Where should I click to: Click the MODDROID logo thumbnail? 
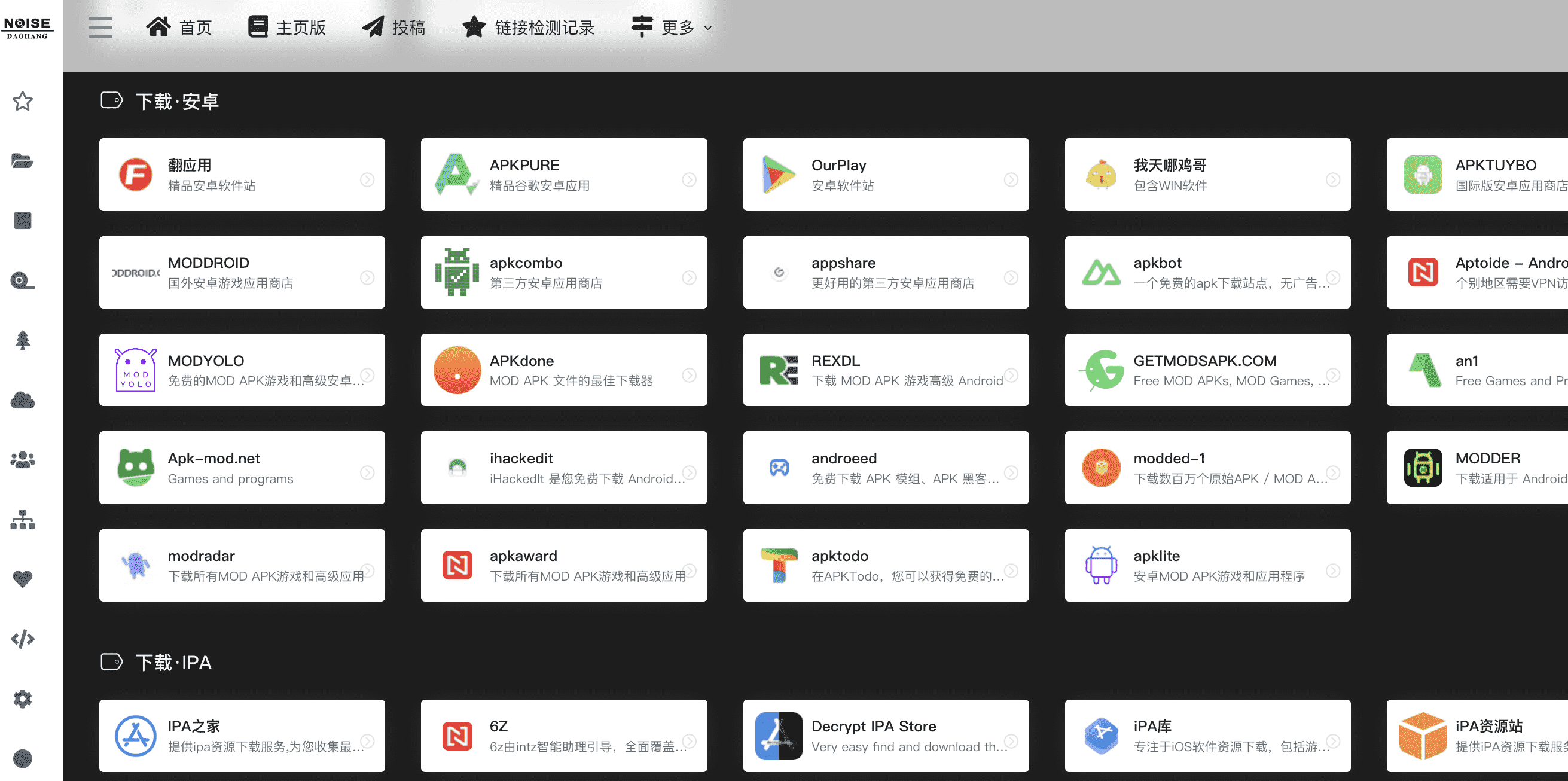pyautogui.click(x=135, y=273)
